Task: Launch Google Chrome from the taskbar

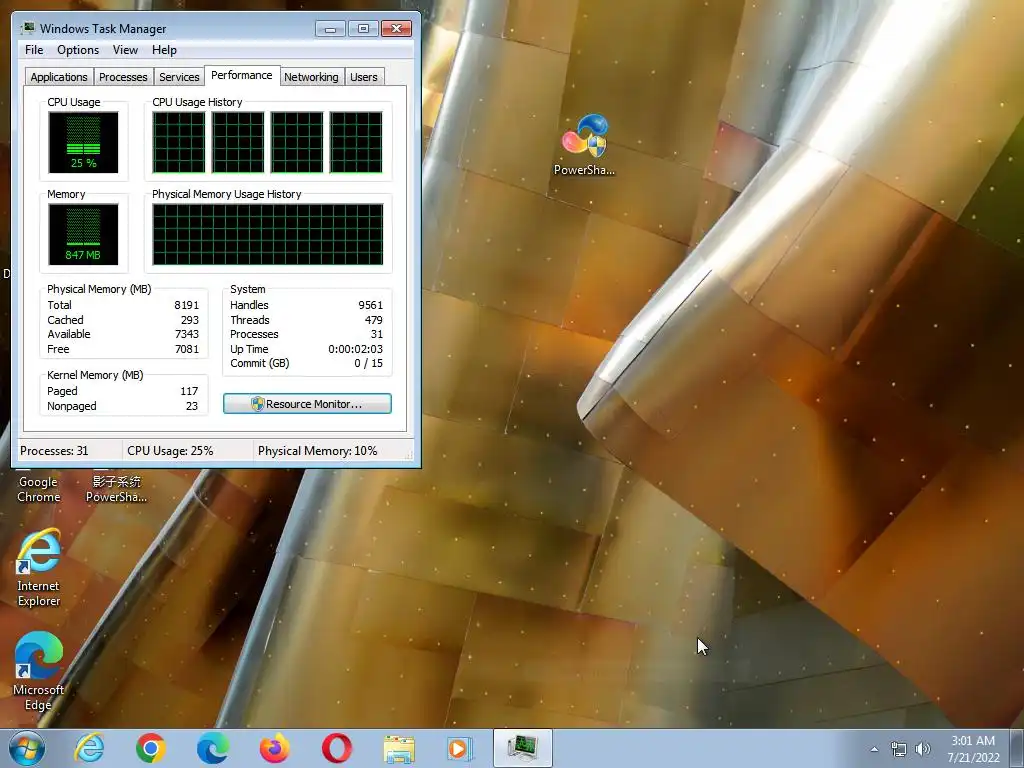Action: coord(151,748)
